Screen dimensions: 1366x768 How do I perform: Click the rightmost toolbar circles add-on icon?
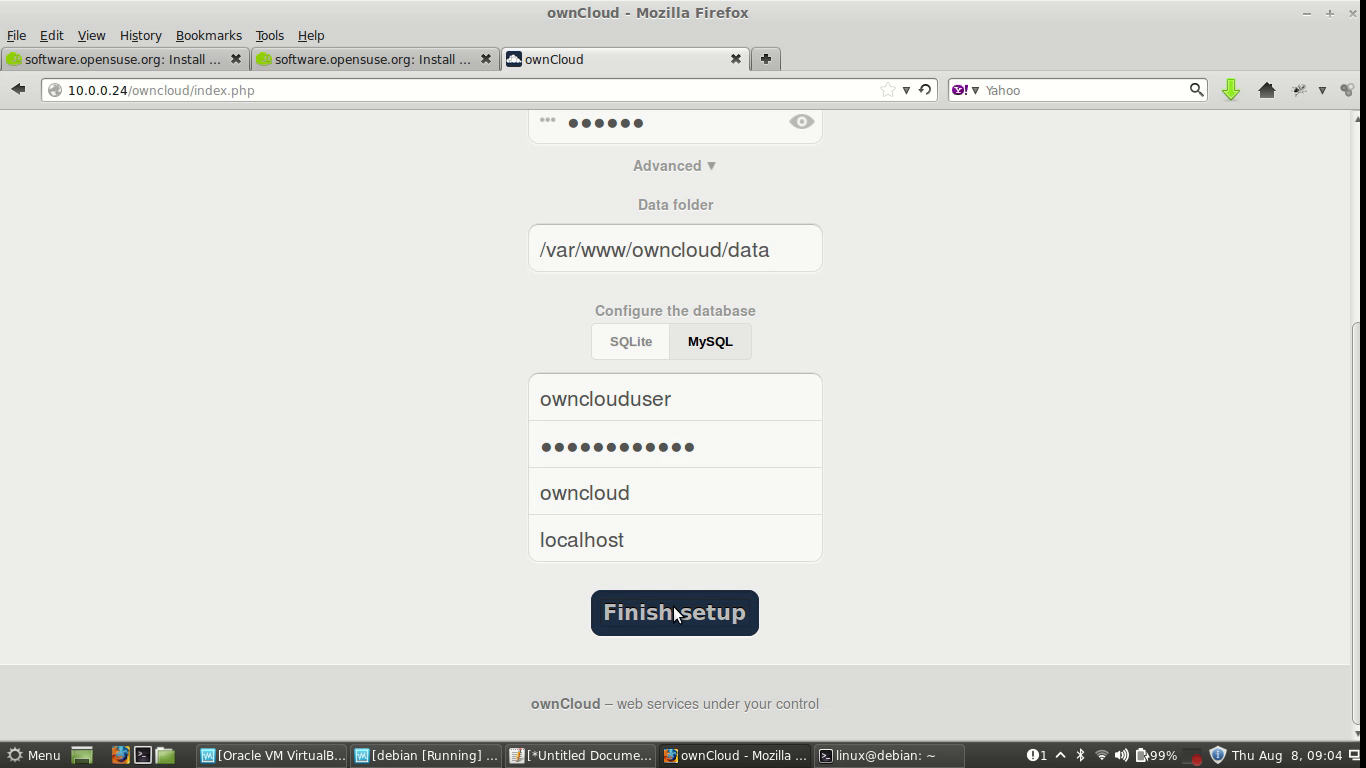[1347, 90]
